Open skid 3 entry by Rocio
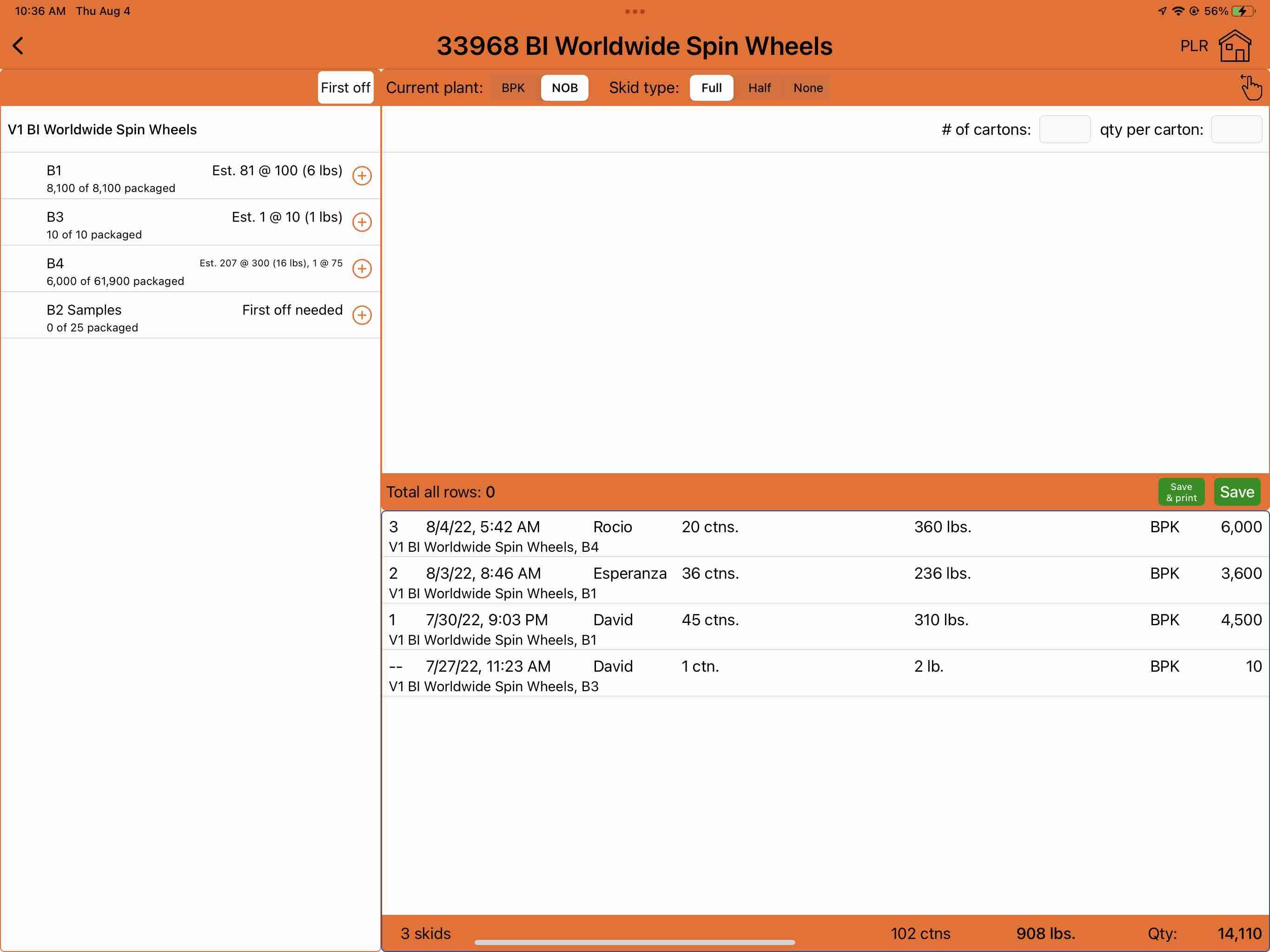 (x=825, y=535)
